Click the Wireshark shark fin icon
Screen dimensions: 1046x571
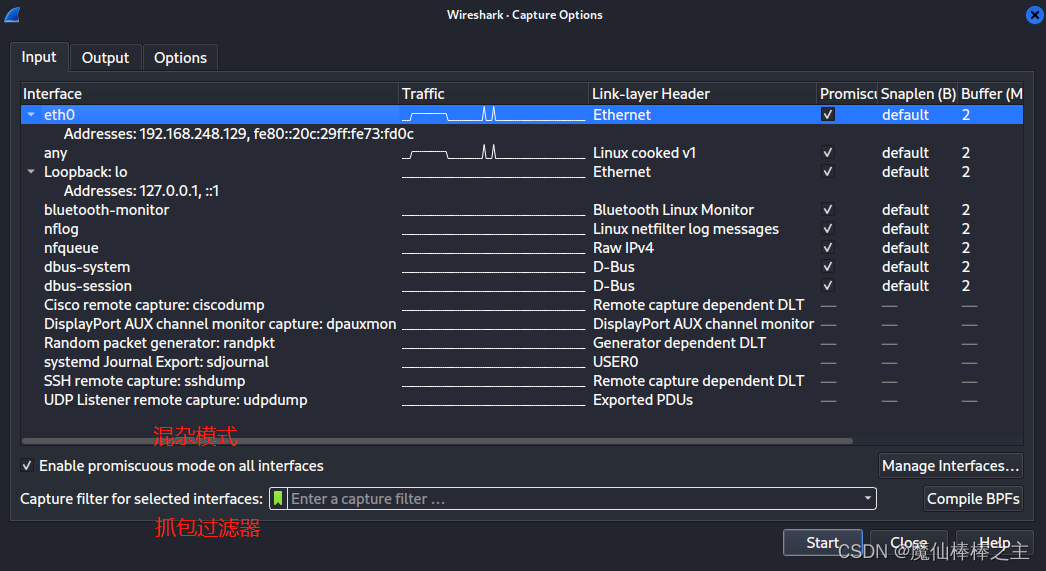click(x=13, y=15)
